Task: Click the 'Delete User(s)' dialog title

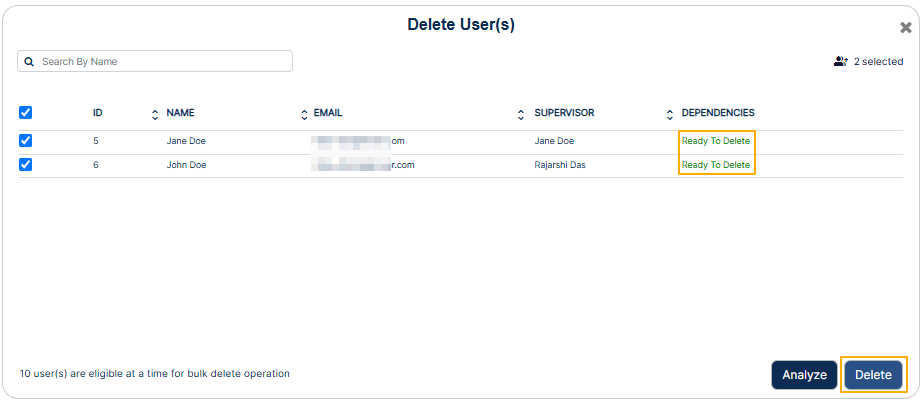Action: coord(461,25)
